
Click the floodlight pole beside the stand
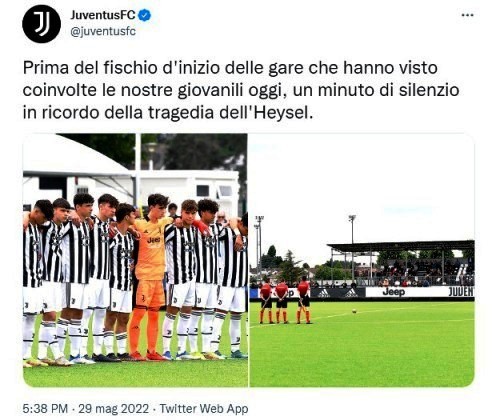pos(352,248)
